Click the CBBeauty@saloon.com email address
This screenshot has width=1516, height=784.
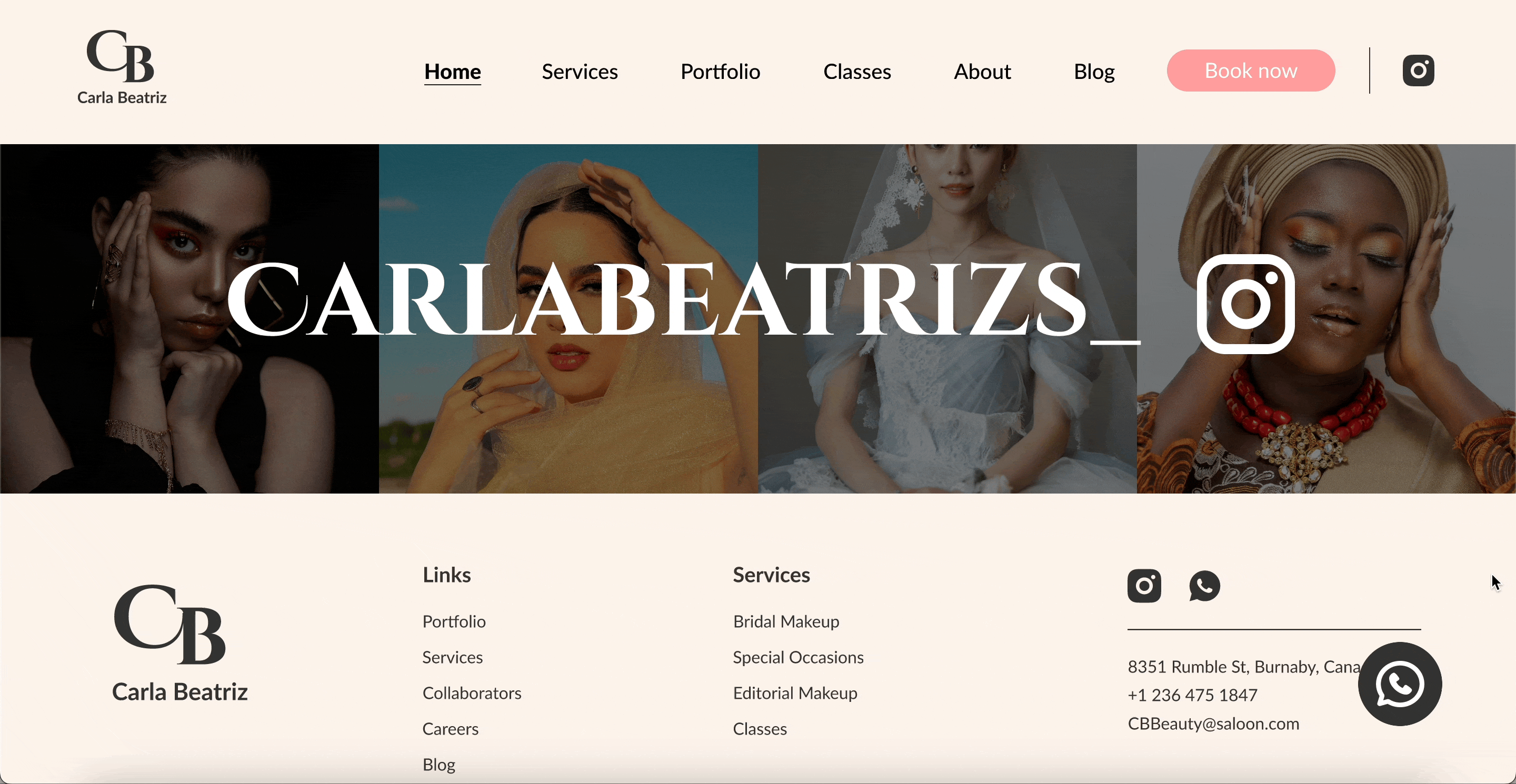point(1213,723)
